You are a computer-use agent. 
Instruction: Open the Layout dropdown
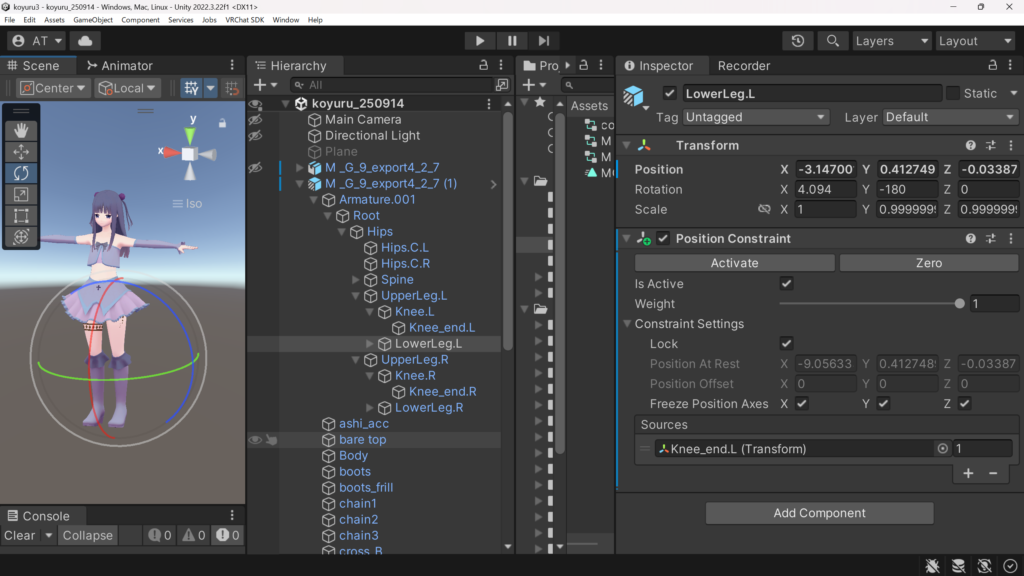pyautogui.click(x=975, y=40)
